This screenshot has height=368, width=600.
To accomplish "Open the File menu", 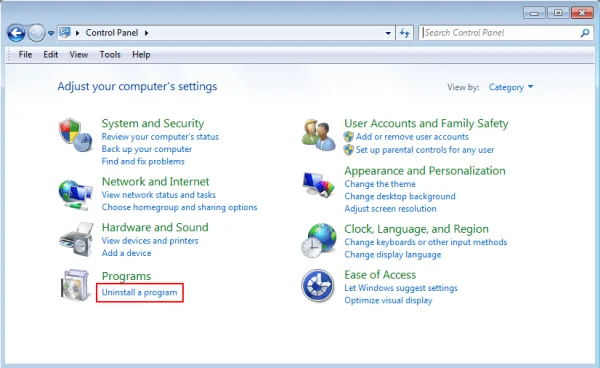I will [25, 55].
